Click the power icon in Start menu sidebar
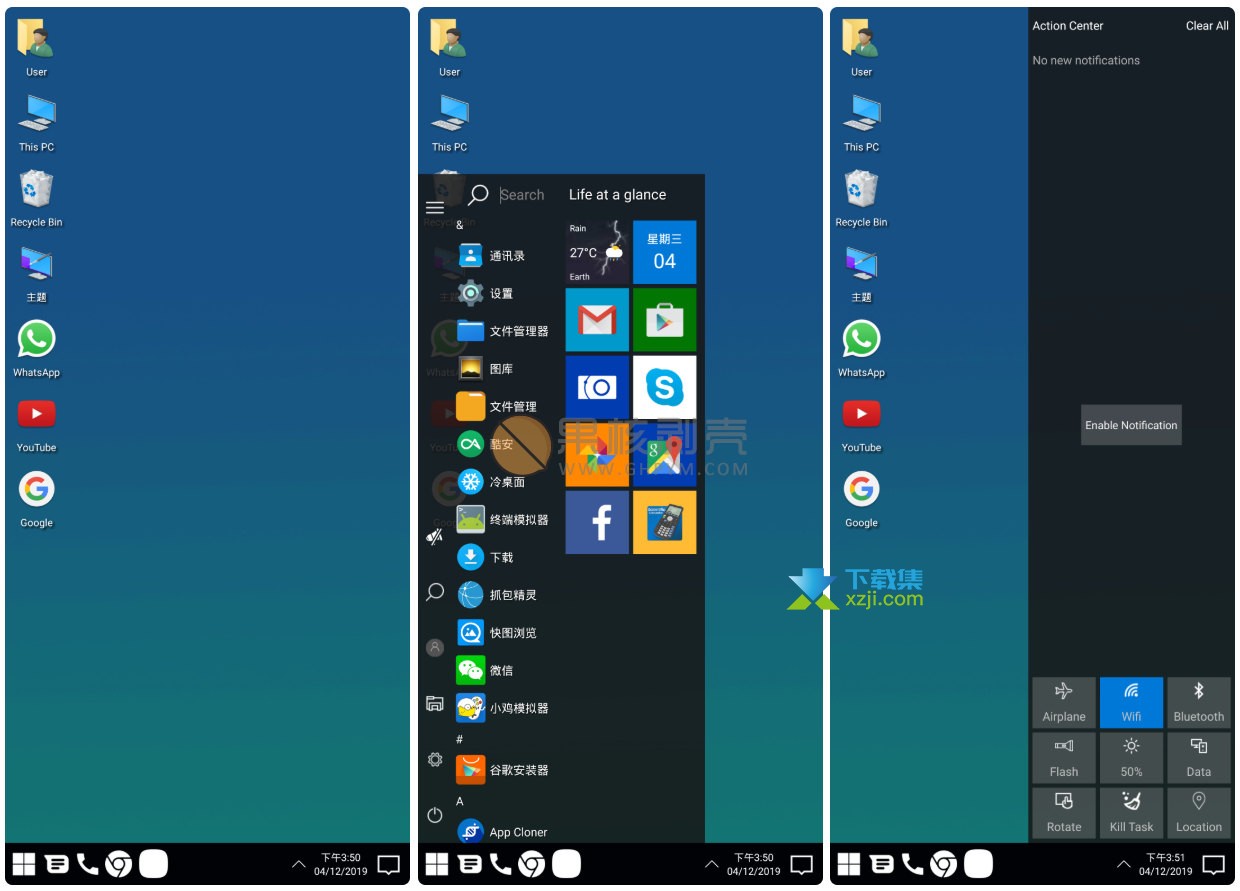The width and height of the screenshot is (1240, 891). [434, 815]
